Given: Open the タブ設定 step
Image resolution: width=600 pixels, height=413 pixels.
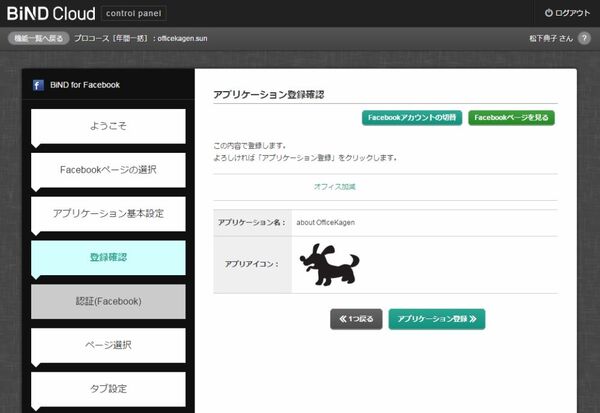Looking at the screenshot, I should point(108,389).
